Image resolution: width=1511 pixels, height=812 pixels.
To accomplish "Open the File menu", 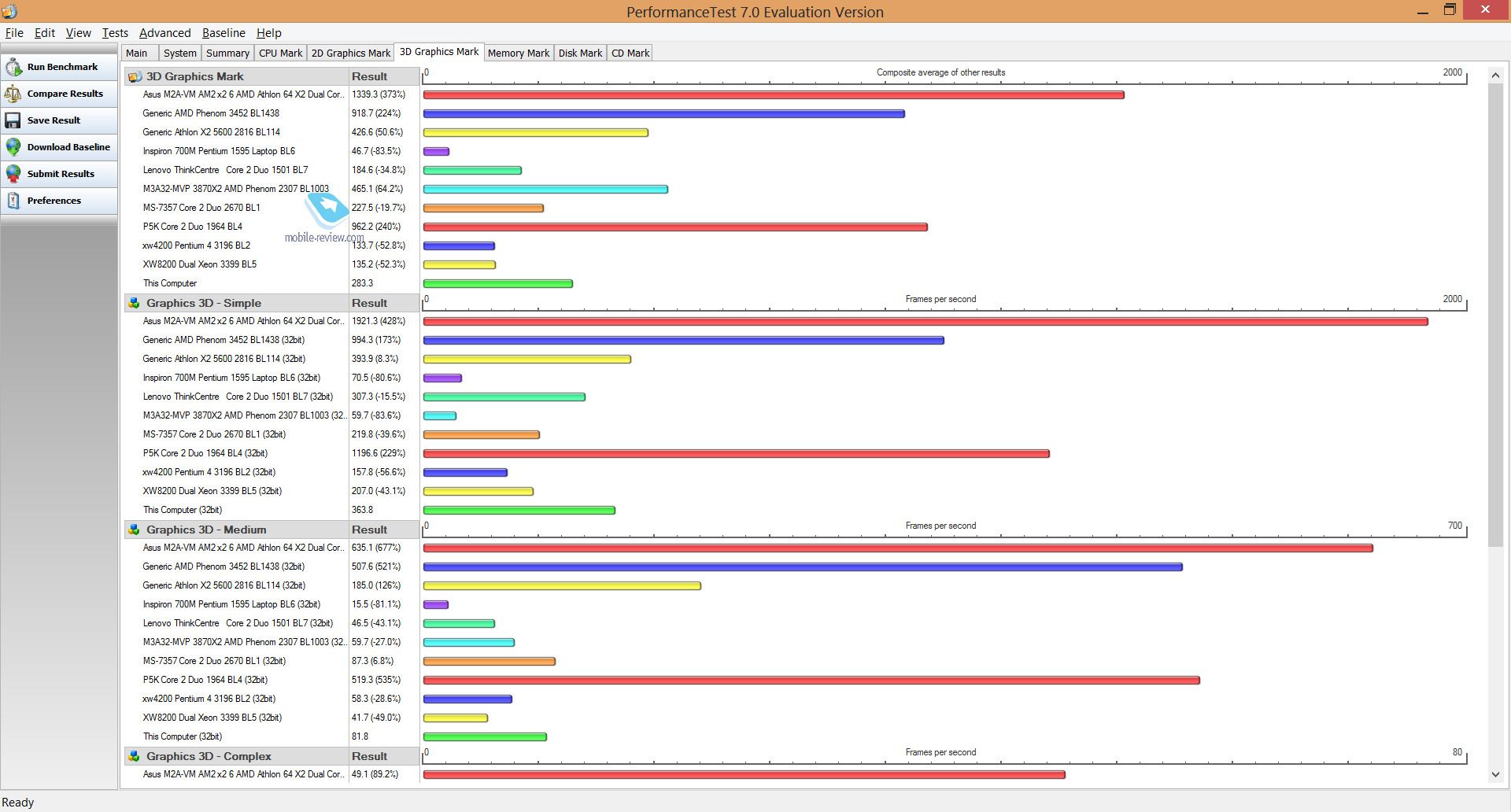I will click(14, 33).
